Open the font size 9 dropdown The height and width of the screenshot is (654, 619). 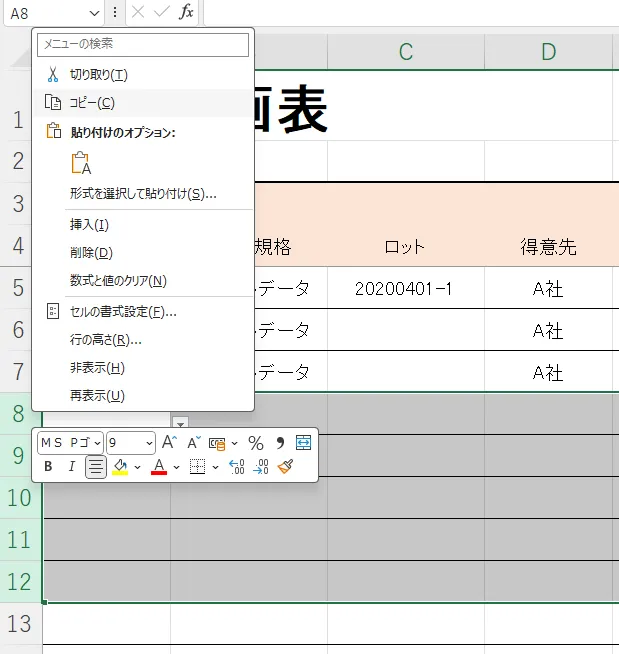[149, 443]
